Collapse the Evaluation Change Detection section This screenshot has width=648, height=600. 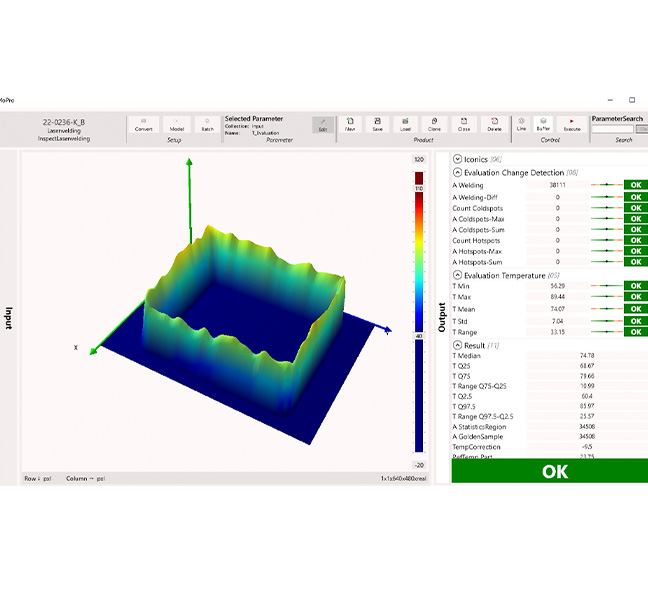point(457,173)
